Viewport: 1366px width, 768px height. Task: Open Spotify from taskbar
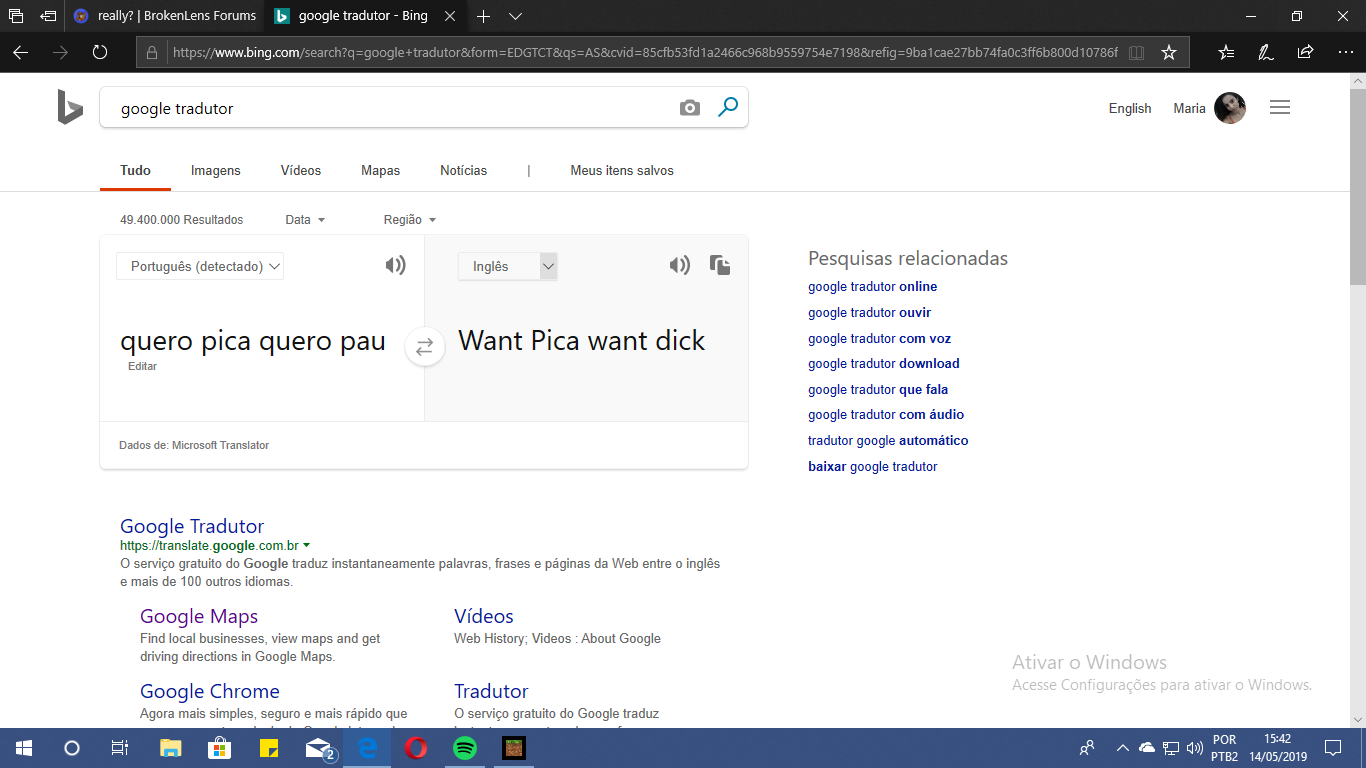pos(465,748)
